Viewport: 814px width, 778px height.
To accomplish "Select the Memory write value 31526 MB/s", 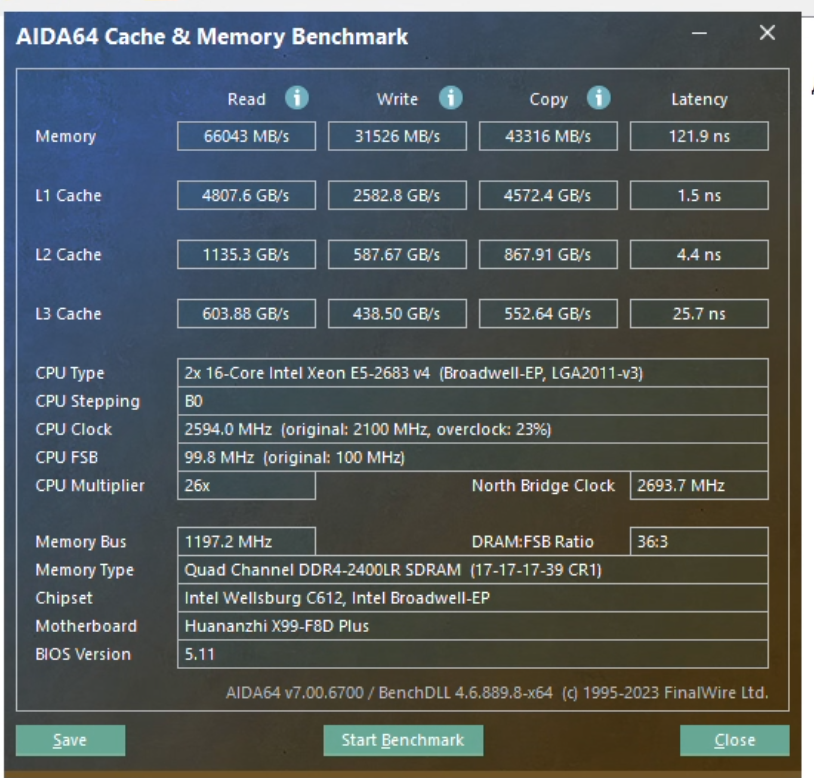I will (397, 136).
